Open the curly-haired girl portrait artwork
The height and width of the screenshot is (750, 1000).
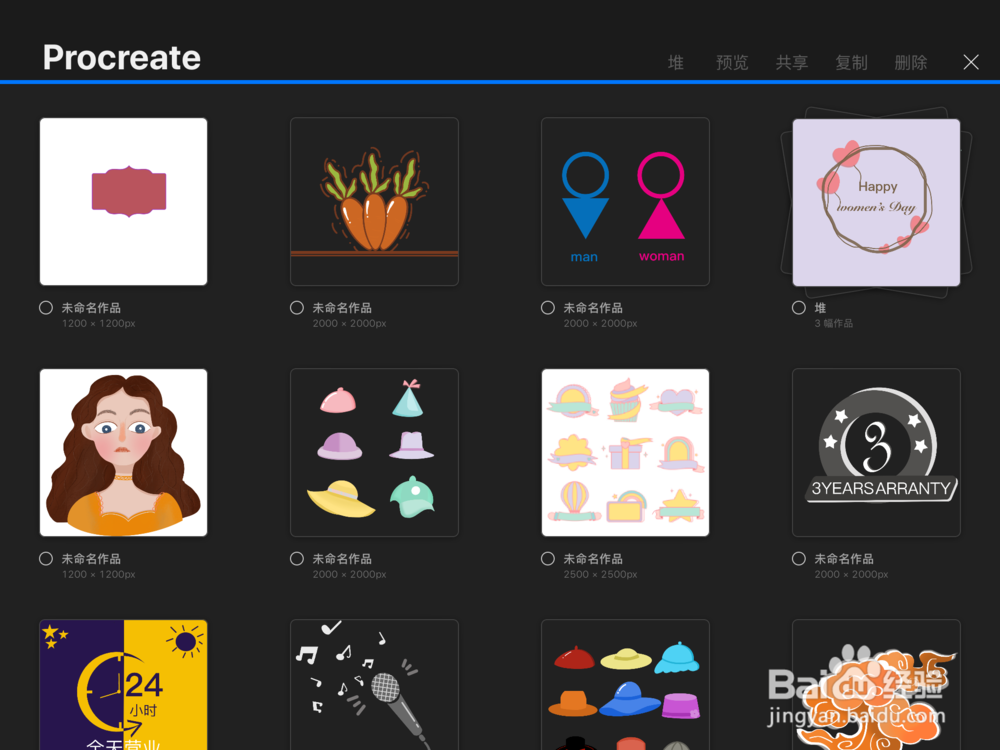123,453
